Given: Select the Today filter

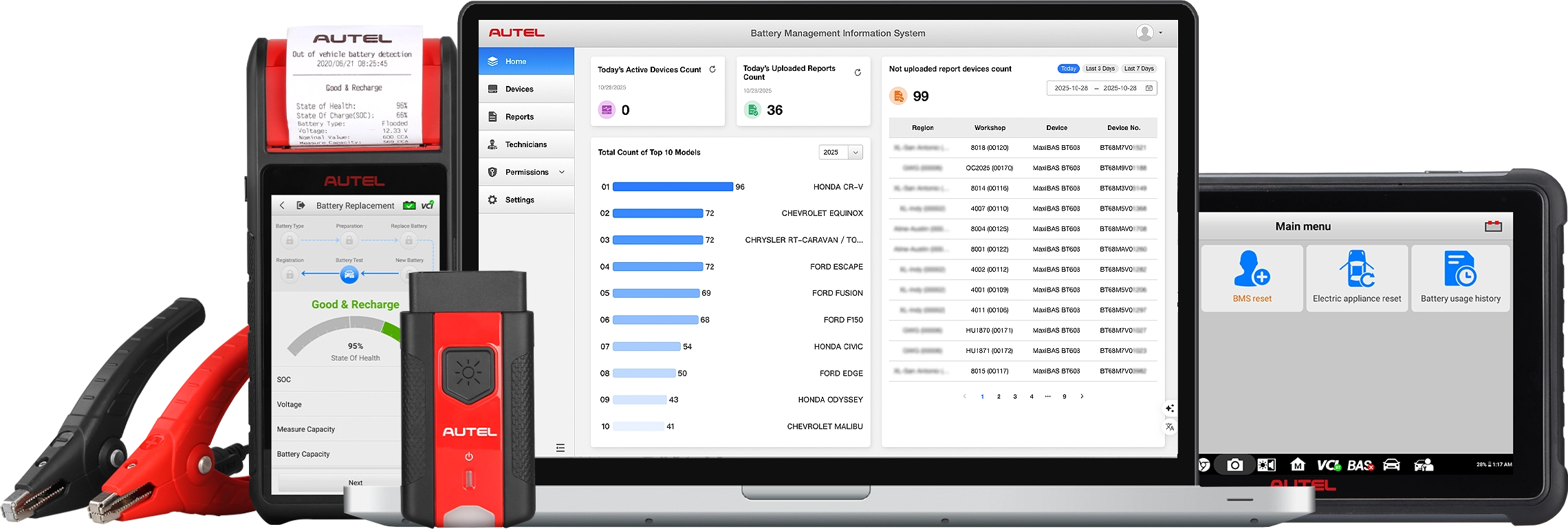Looking at the screenshot, I should point(1068,69).
